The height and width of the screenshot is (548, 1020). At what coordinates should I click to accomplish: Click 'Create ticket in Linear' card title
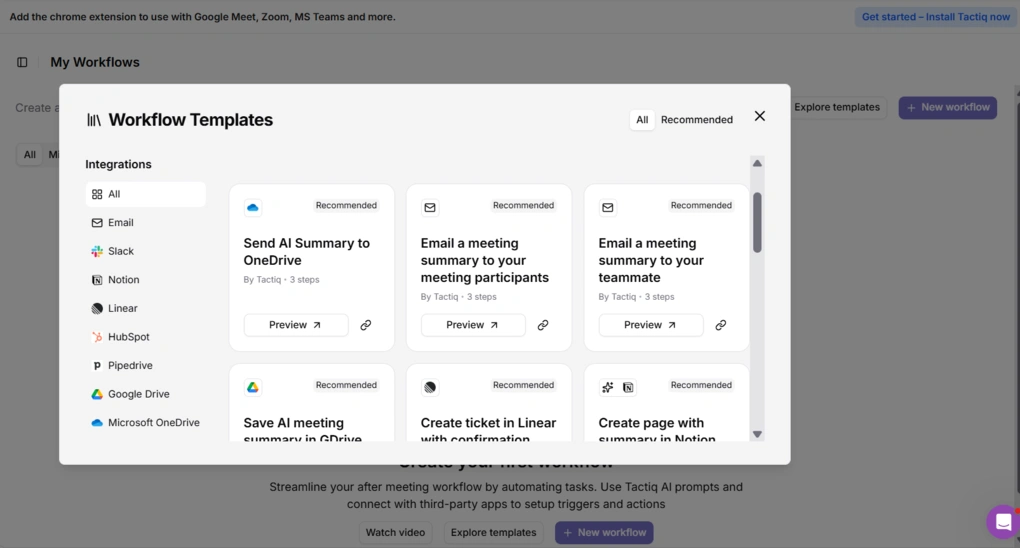click(x=488, y=430)
